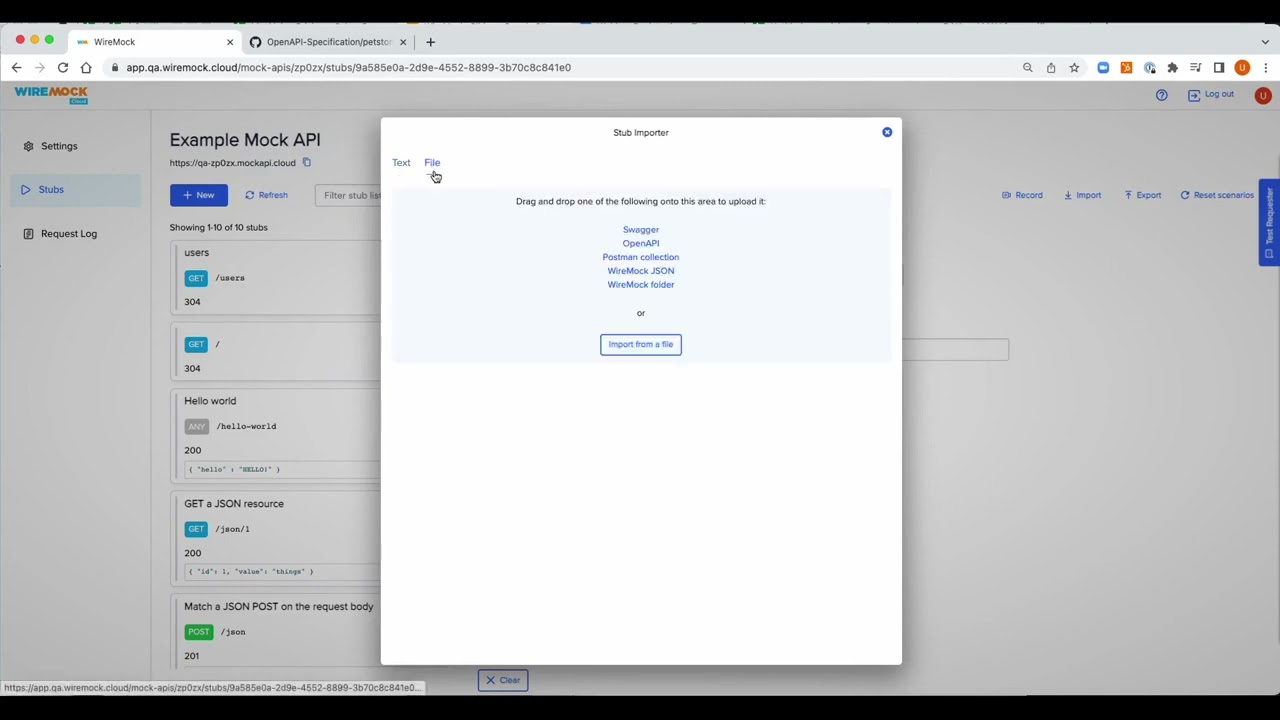This screenshot has width=1280, height=720.
Task: Click the Import from a file button
Action: (641, 344)
